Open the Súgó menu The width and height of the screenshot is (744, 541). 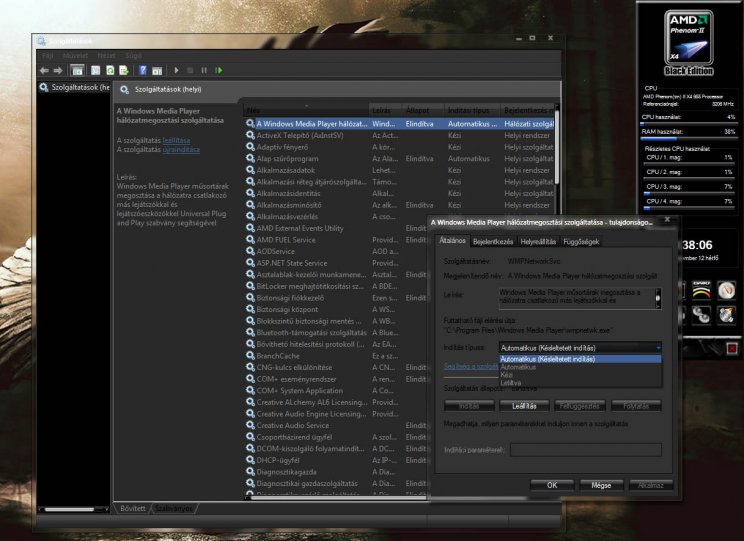133,56
